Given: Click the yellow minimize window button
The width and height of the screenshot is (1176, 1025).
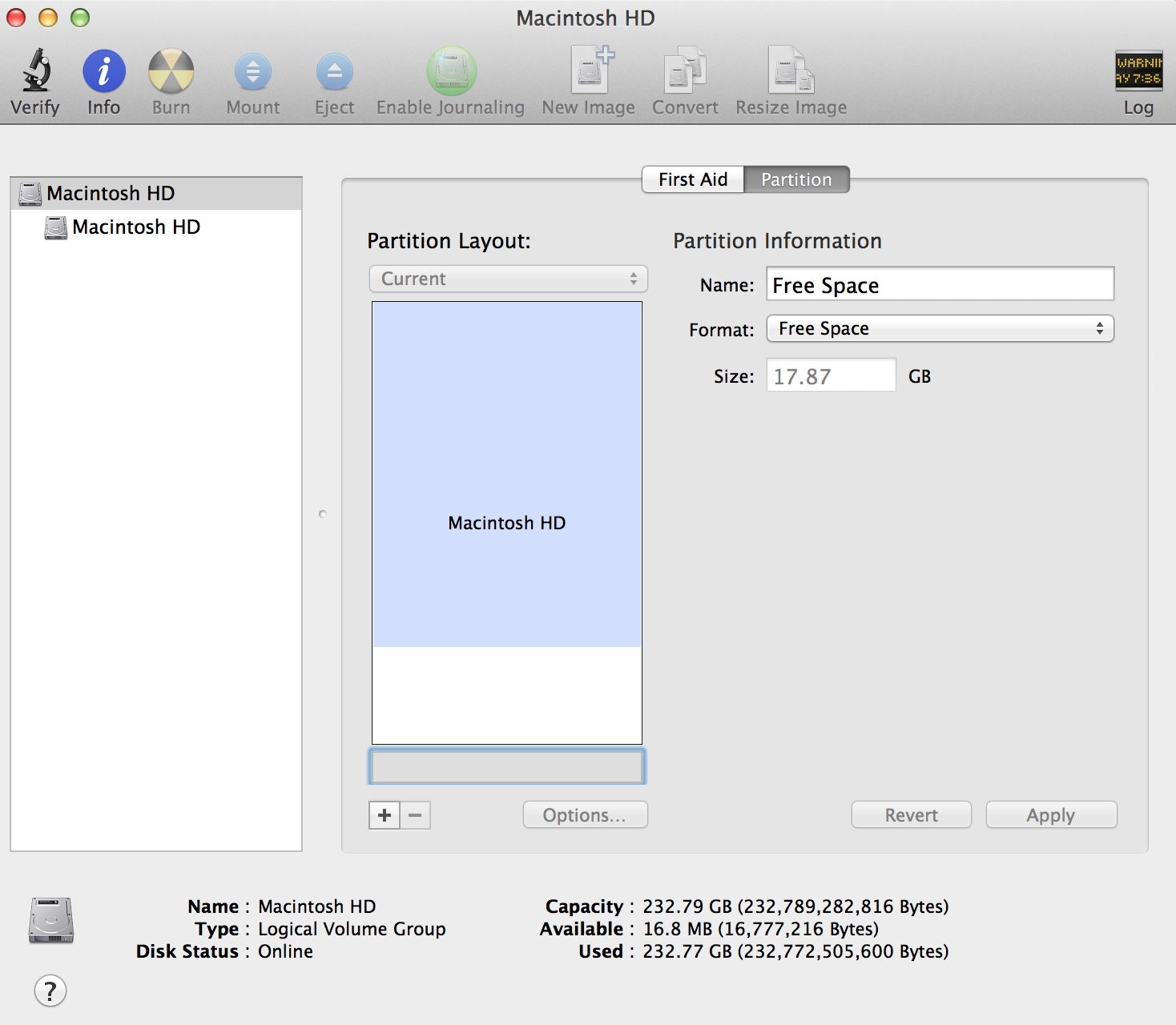Looking at the screenshot, I should click(48, 18).
